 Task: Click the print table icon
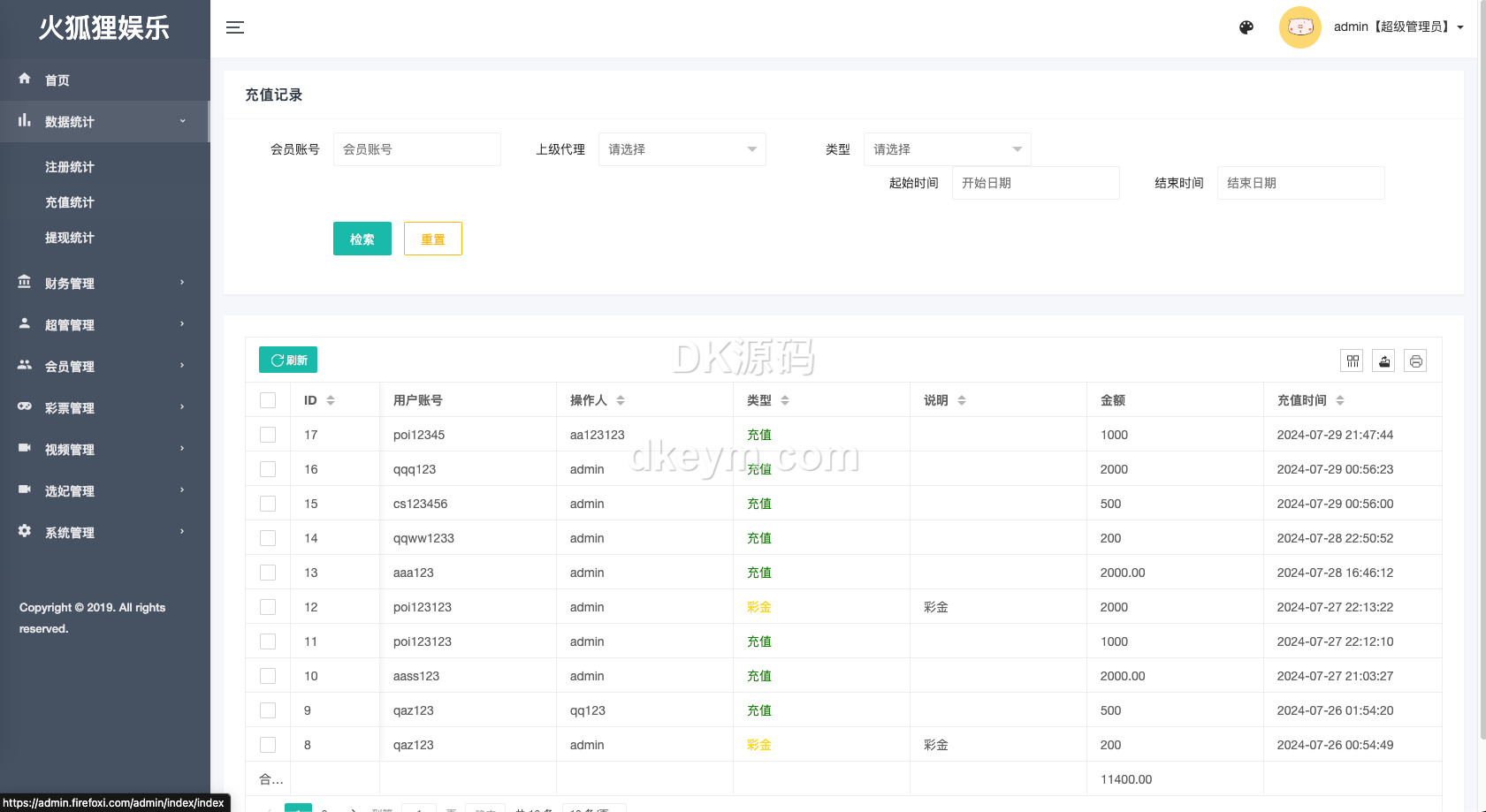[x=1415, y=360]
